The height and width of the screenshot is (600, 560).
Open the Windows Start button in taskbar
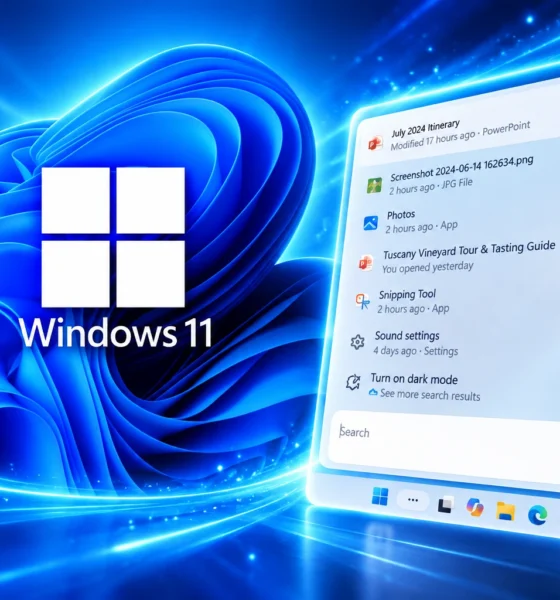coord(380,496)
